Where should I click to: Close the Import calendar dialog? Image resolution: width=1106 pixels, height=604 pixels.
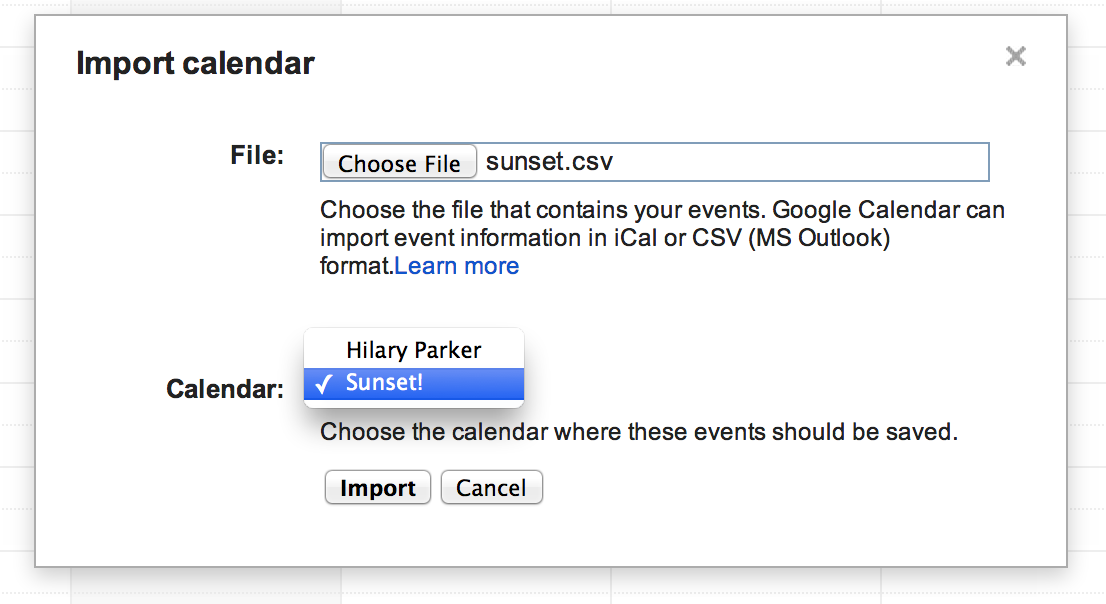tap(1015, 57)
